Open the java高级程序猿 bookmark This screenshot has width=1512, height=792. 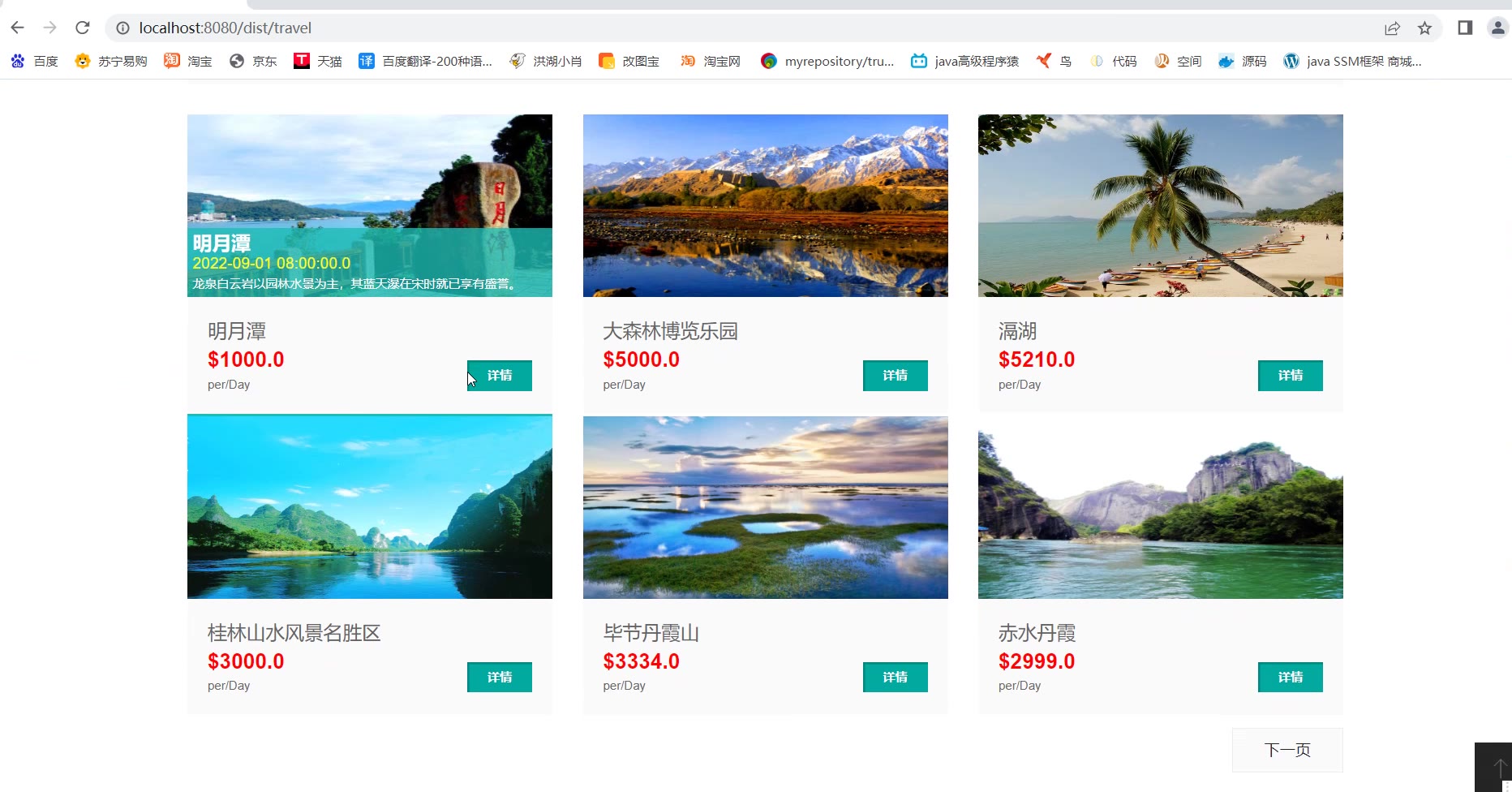click(x=964, y=61)
